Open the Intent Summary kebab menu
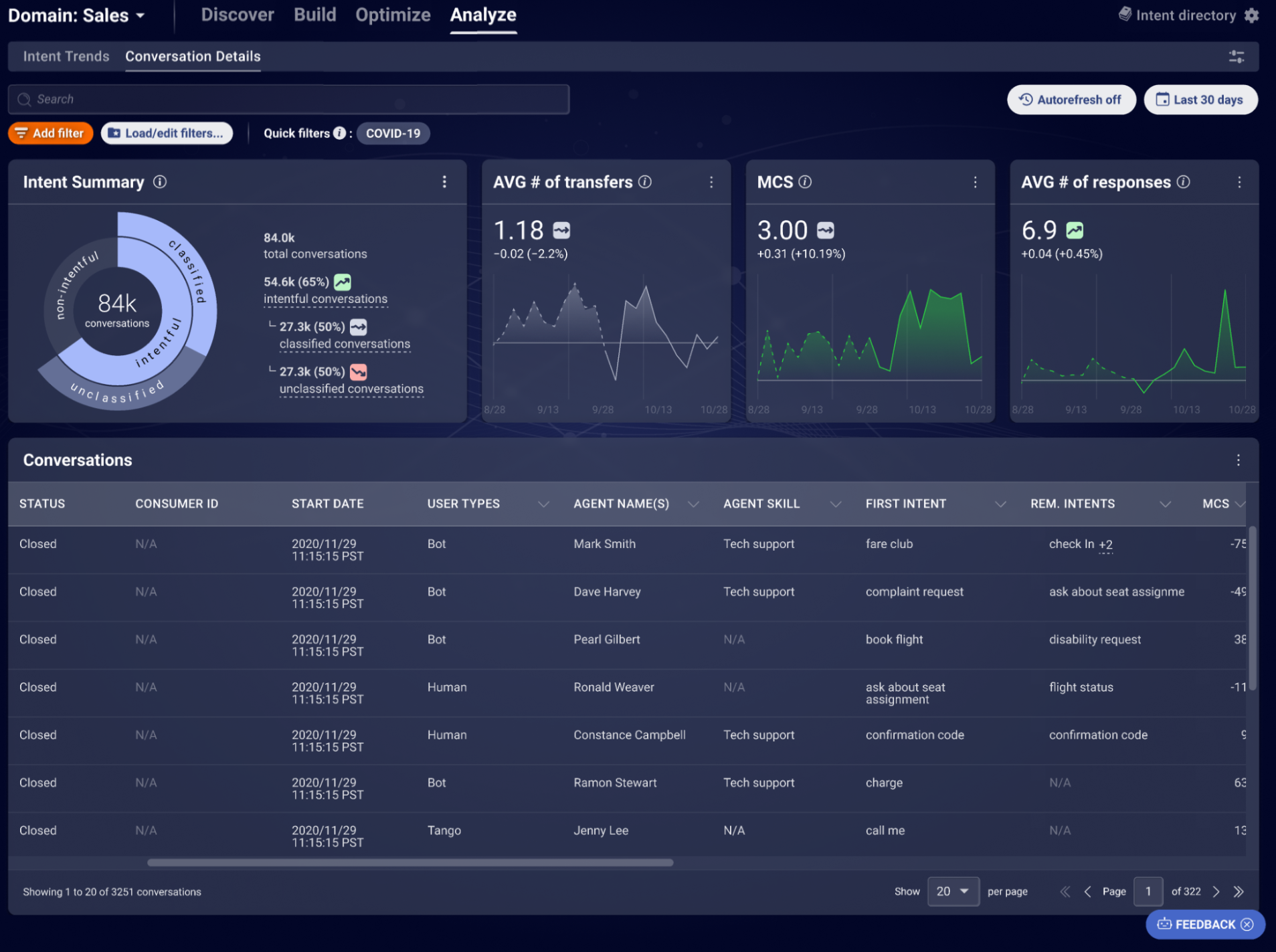Screen dimensions: 1276x952 pos(444,182)
